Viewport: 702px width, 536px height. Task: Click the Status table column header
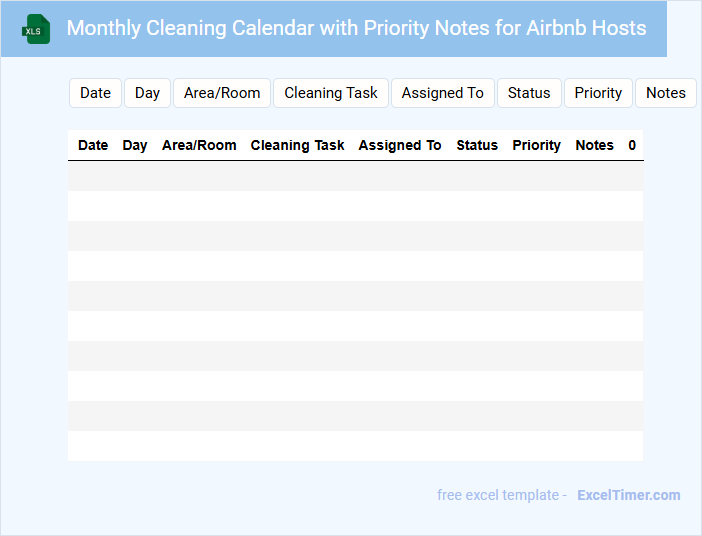pyautogui.click(x=477, y=145)
